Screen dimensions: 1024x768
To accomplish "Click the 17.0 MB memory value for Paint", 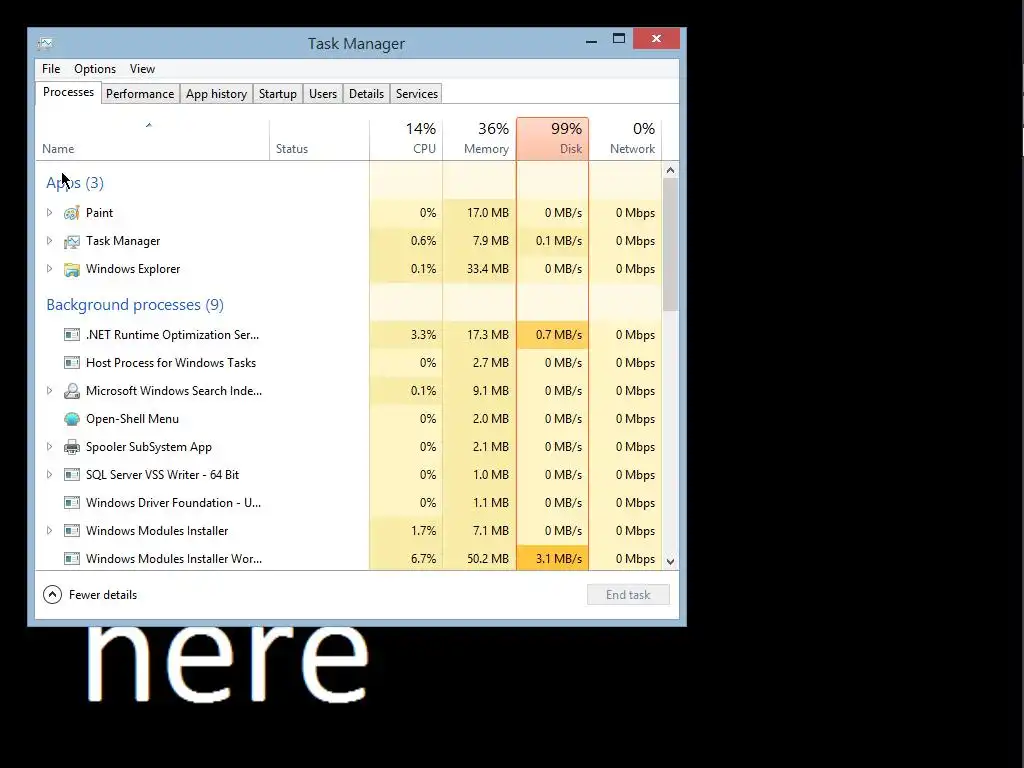I will click(x=488, y=213).
